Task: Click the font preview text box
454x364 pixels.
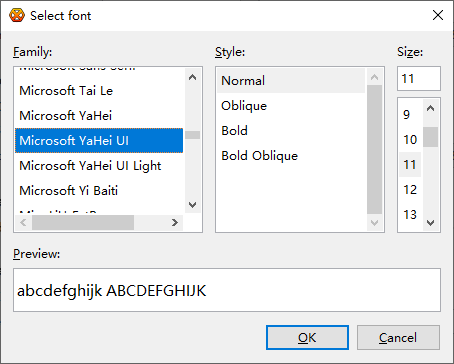Action: [x=227, y=290]
